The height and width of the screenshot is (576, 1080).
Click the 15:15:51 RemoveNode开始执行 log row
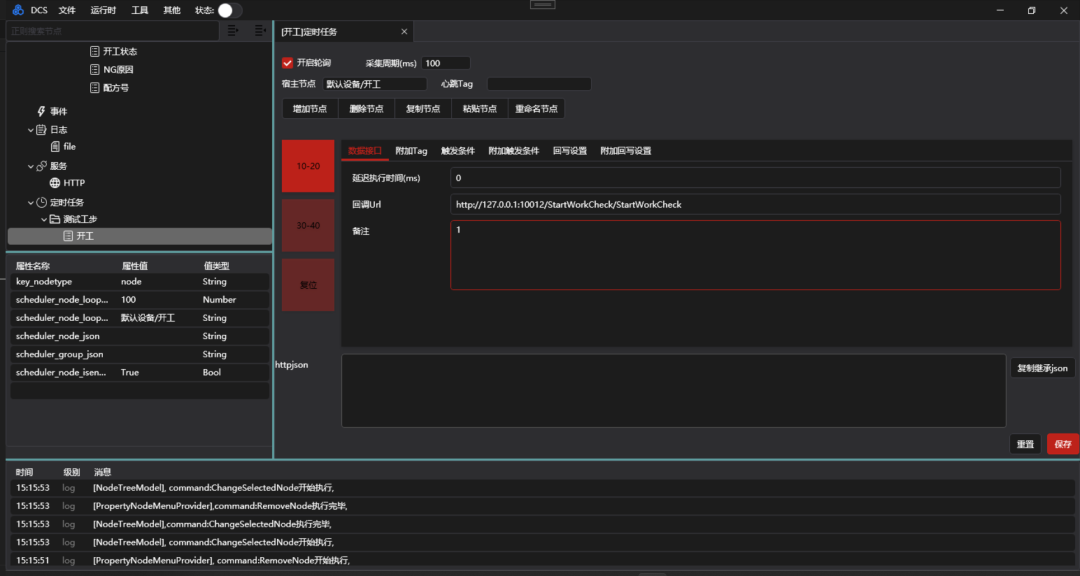coord(545,560)
